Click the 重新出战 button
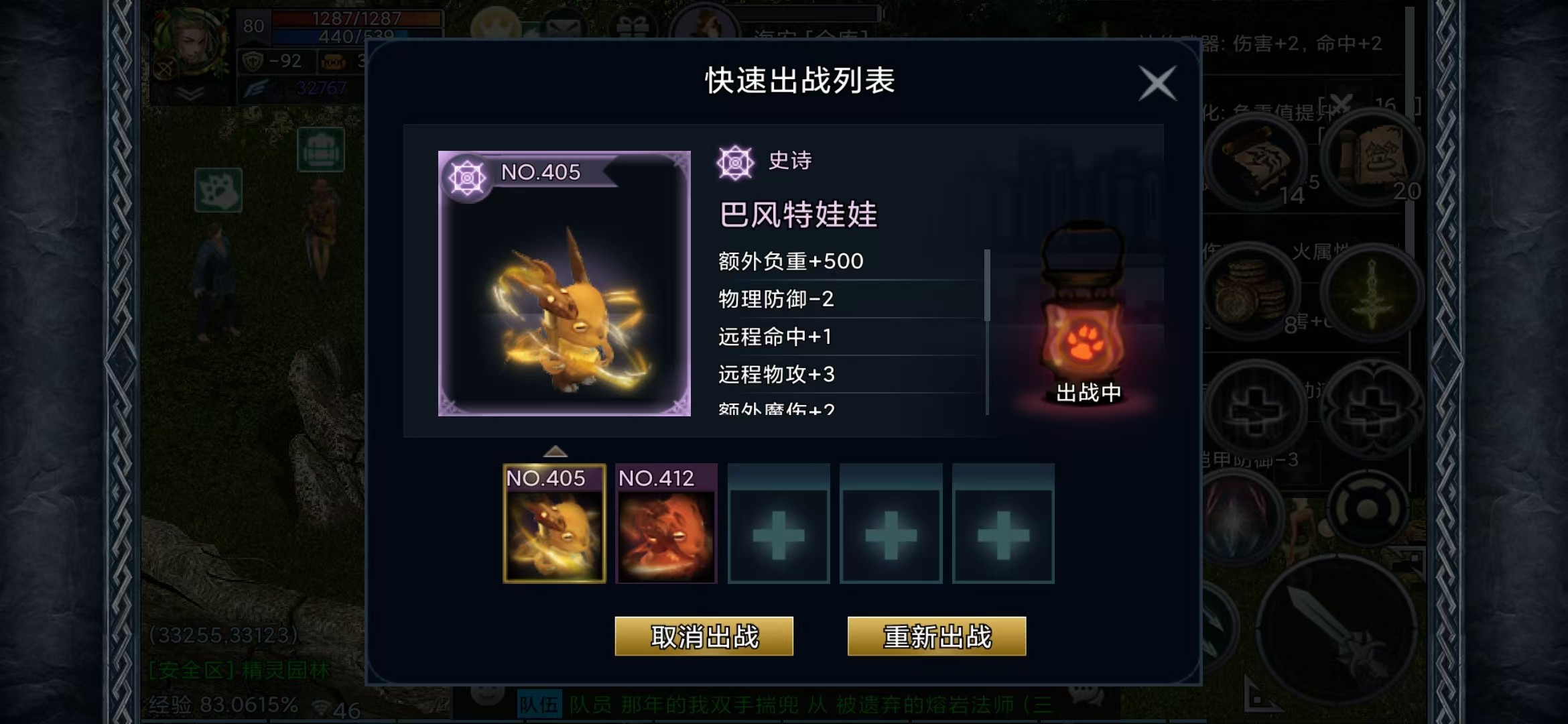 click(x=937, y=636)
